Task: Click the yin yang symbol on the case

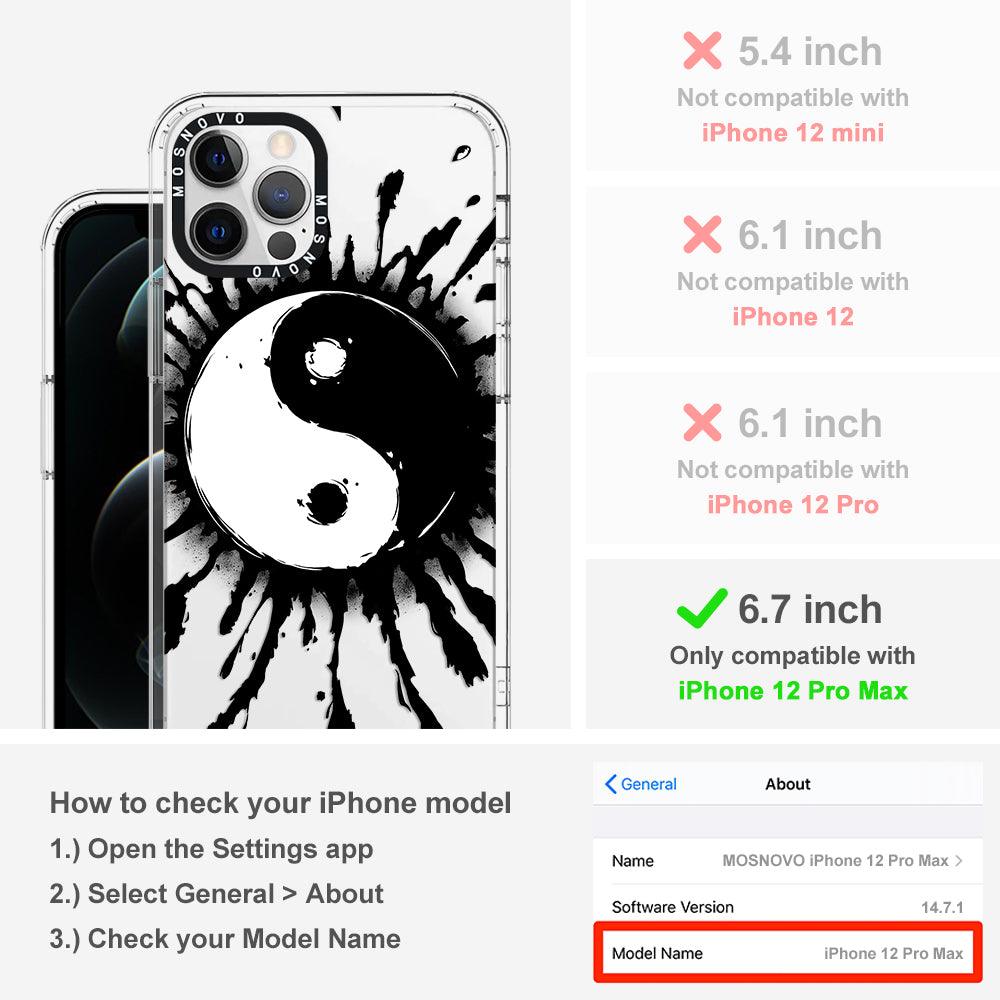Action: [323, 430]
